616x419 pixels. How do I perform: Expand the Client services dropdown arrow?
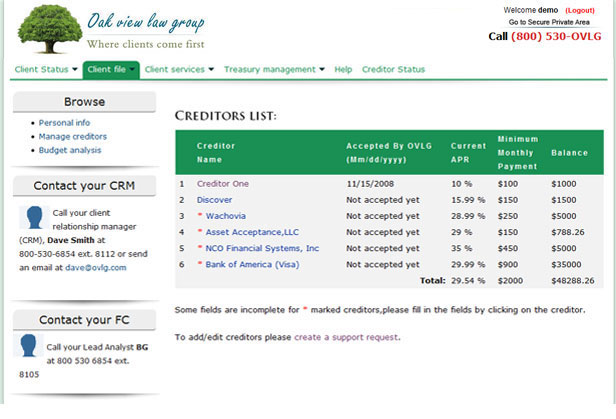click(x=211, y=70)
